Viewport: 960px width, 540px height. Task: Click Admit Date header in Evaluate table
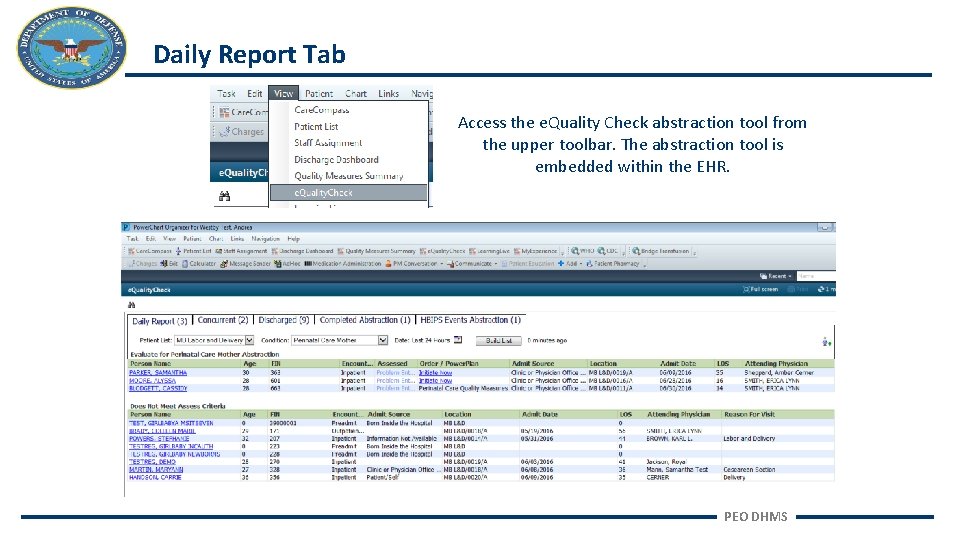tap(678, 364)
